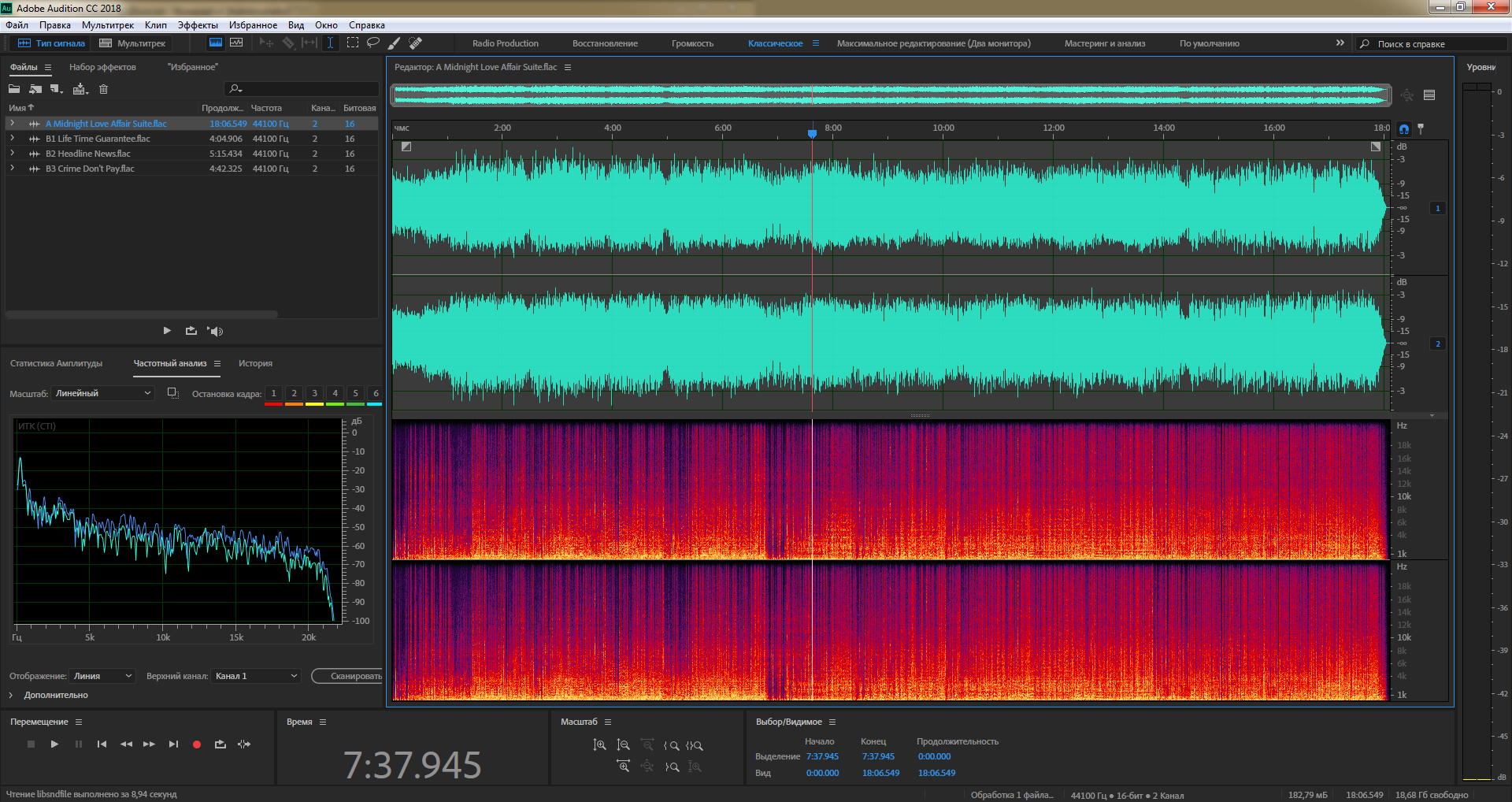The height and width of the screenshot is (802, 1512).
Task: Select the Move tool
Action: 266,43
